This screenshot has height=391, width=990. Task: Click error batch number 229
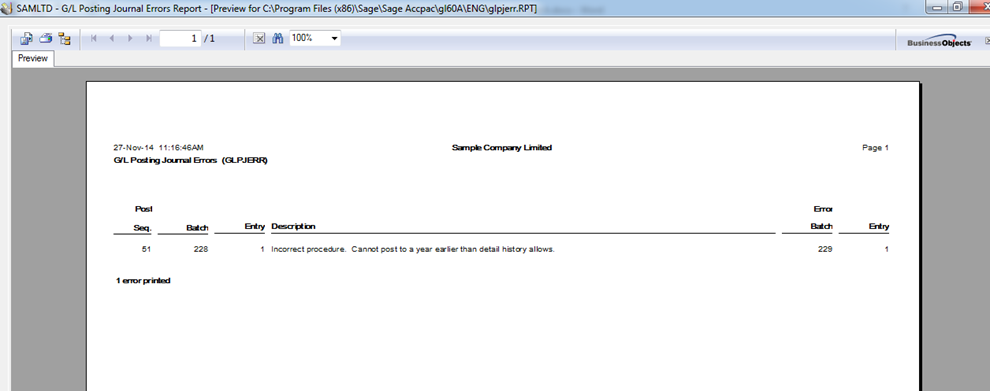pos(825,250)
